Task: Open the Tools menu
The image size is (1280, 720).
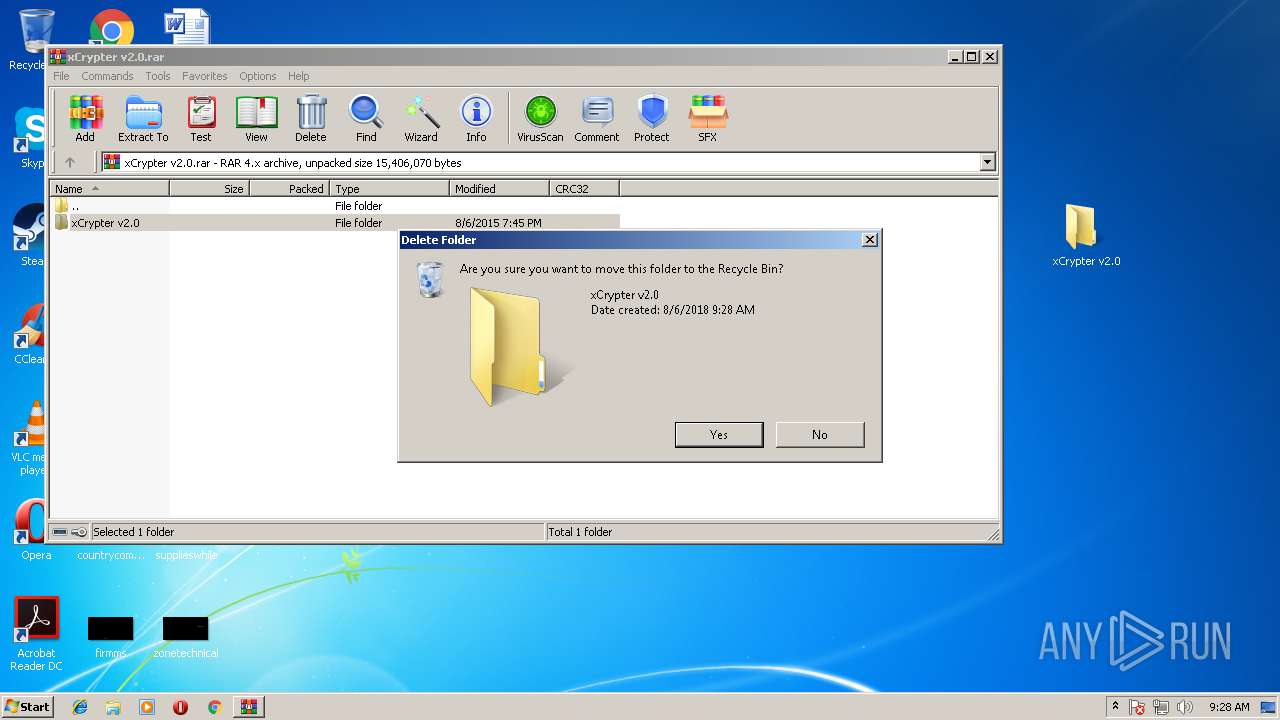Action: coord(158,76)
